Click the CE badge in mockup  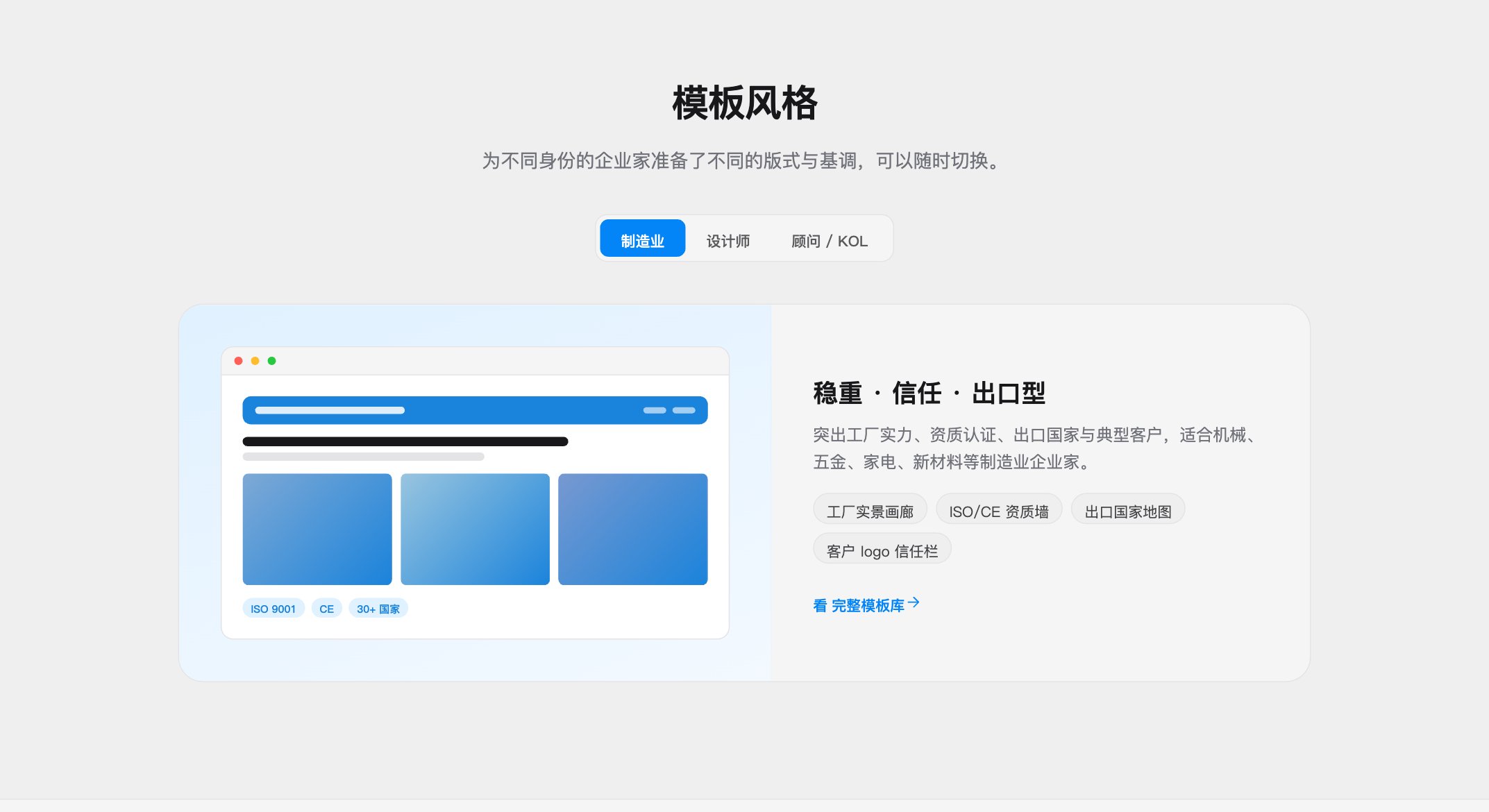(x=326, y=608)
